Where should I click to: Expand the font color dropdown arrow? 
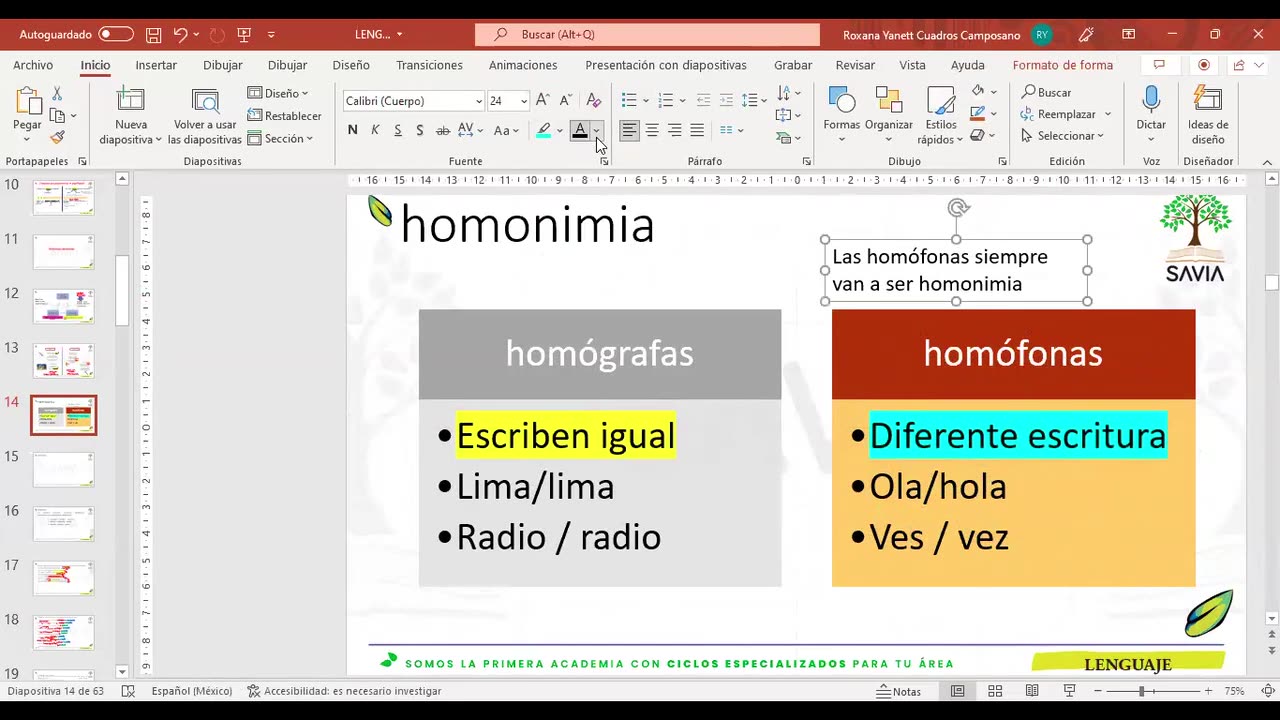(x=596, y=130)
